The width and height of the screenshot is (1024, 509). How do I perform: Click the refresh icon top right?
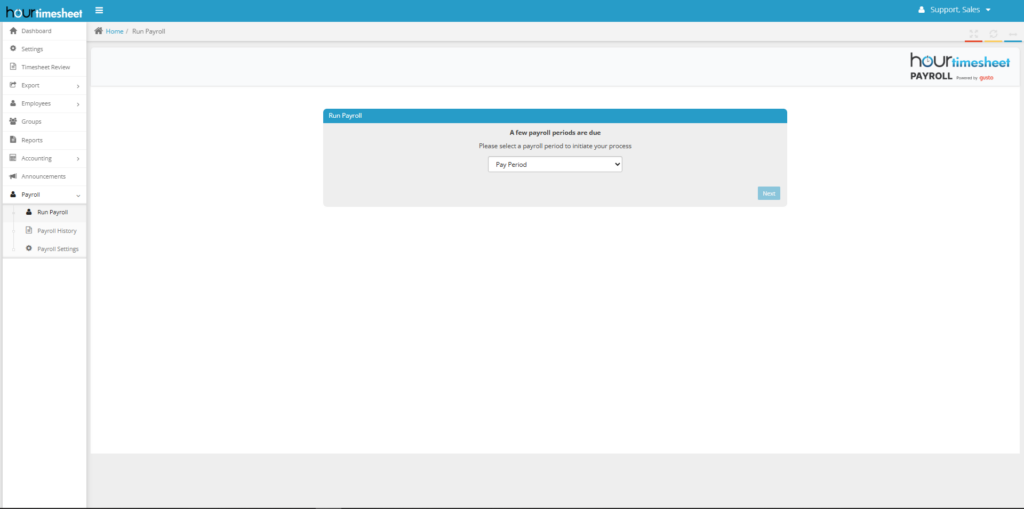tap(993, 33)
